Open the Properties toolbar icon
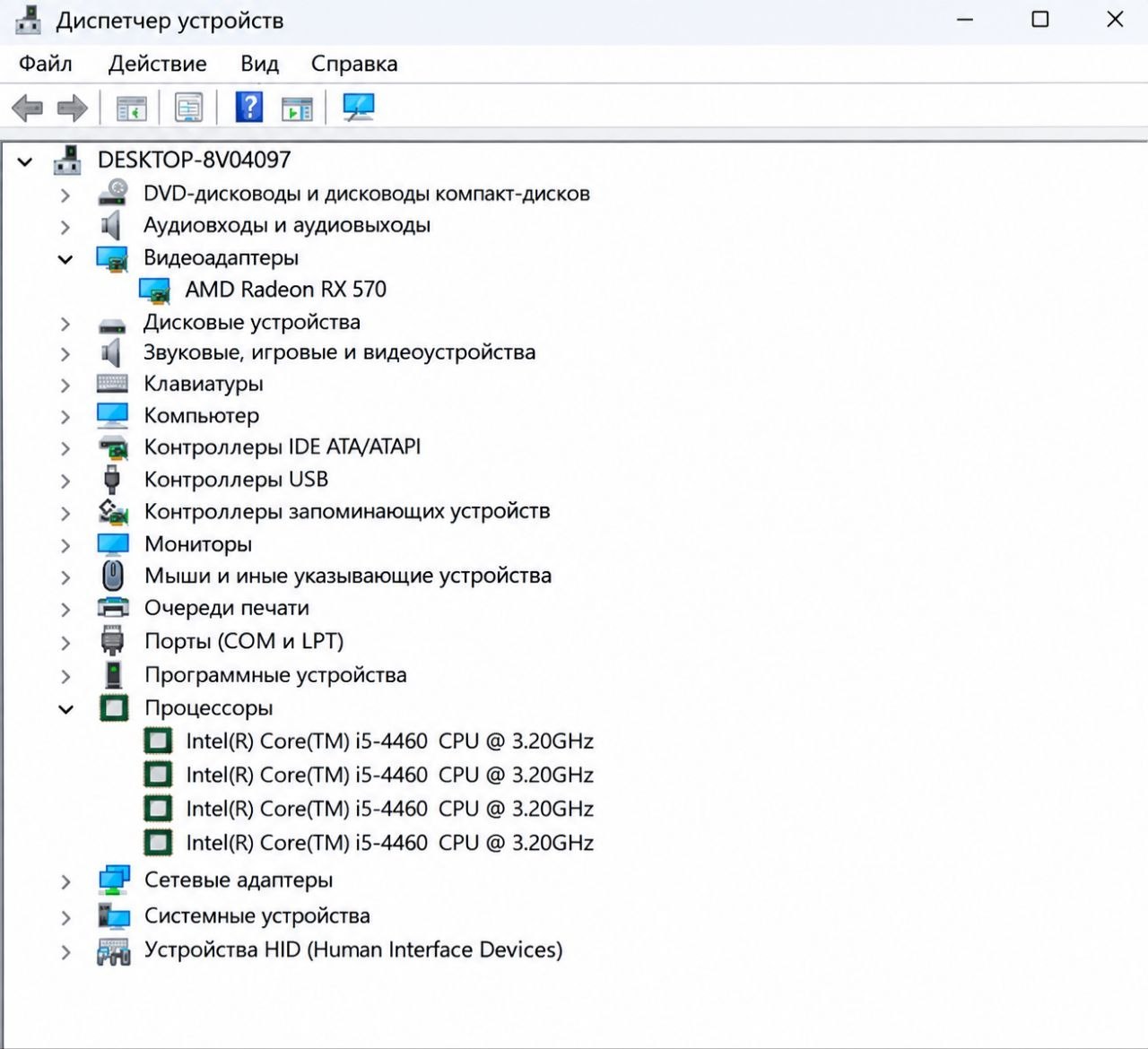This screenshot has height=1049, width=1148. click(189, 108)
